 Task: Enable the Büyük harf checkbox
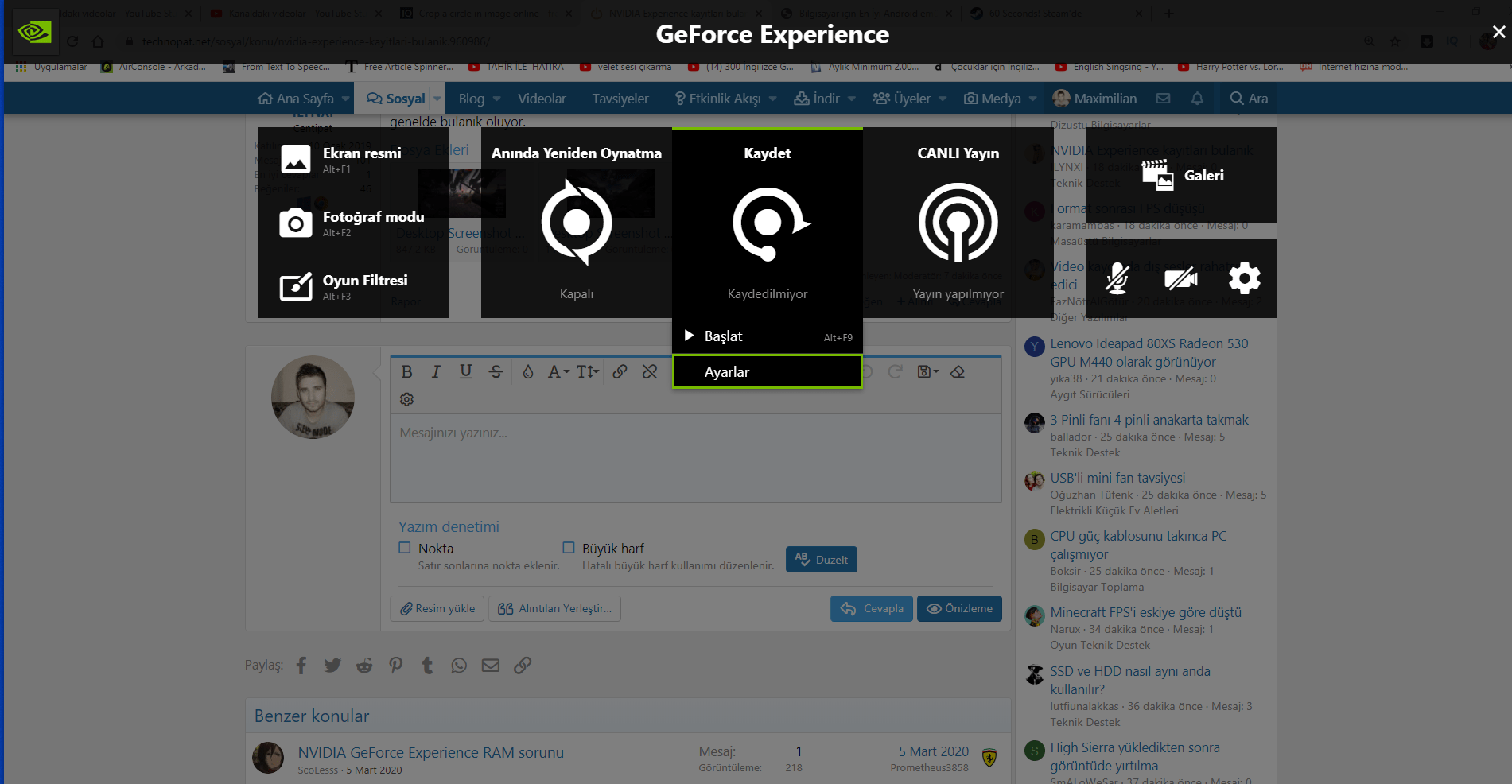coord(569,548)
